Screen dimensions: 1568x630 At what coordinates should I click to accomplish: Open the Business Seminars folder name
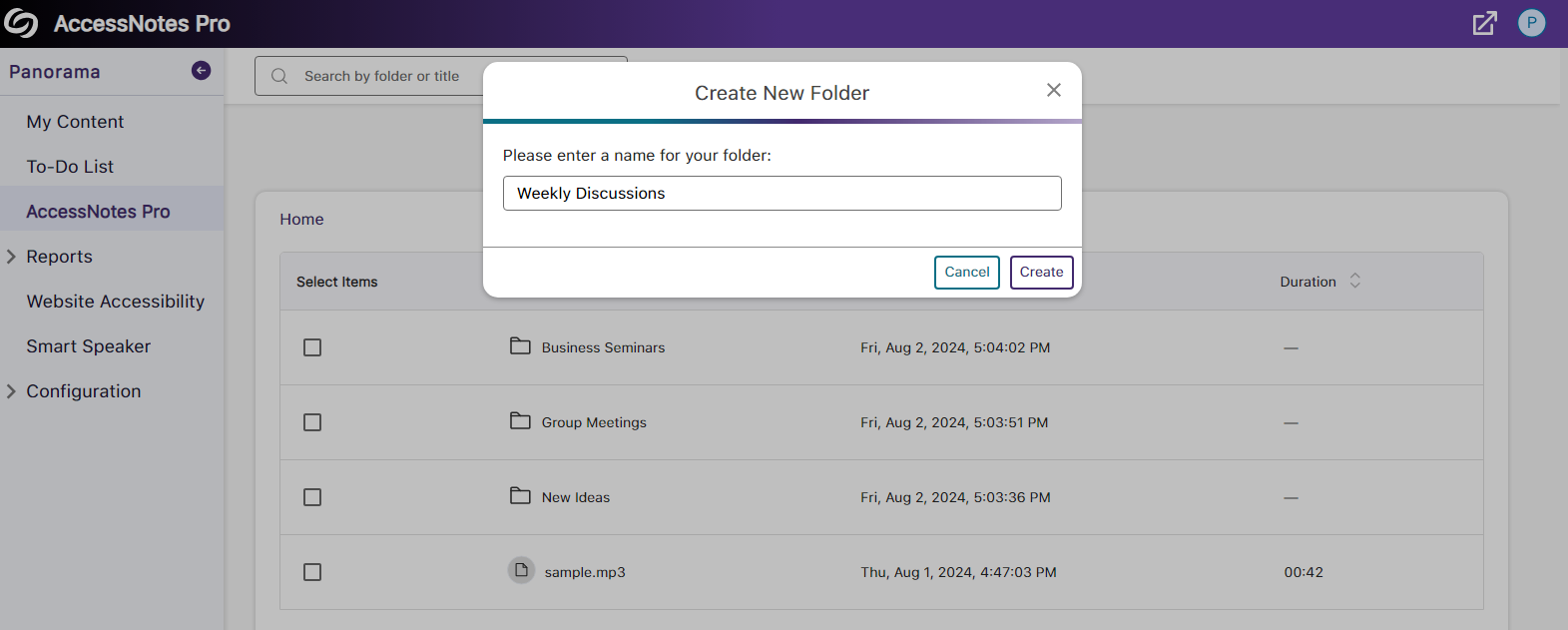(603, 347)
